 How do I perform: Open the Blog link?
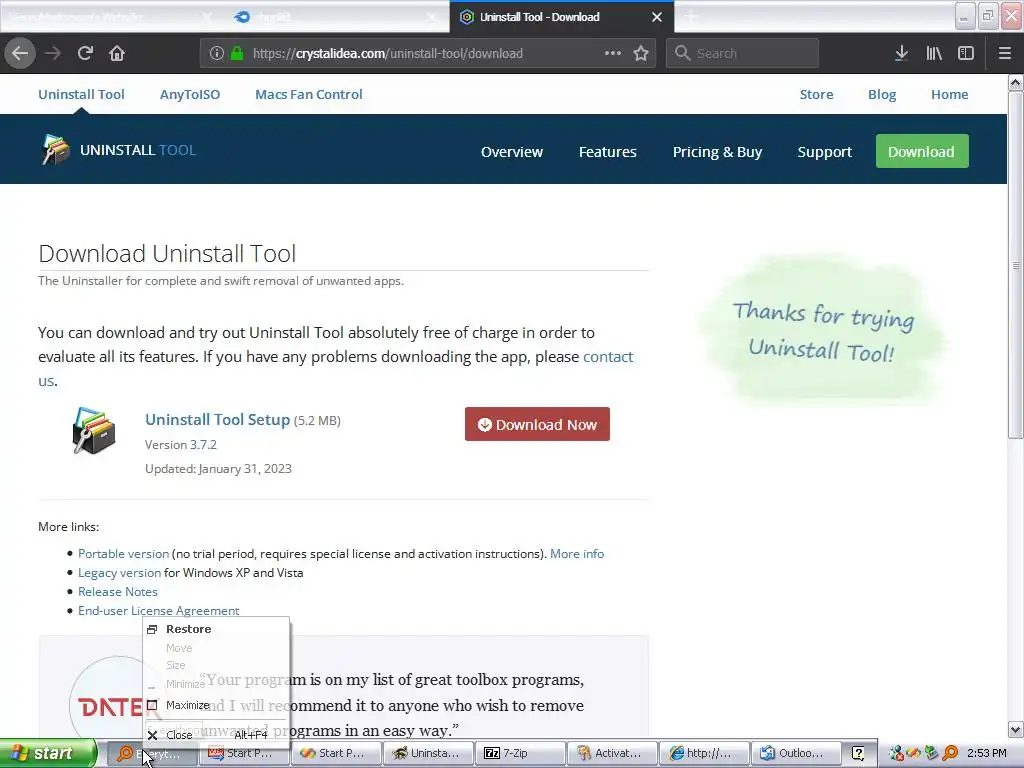click(x=882, y=94)
